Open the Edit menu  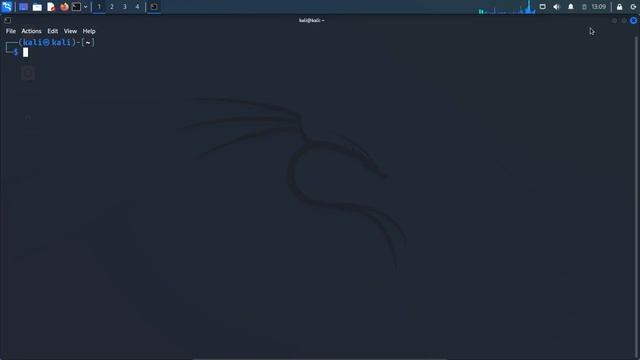(x=53, y=31)
